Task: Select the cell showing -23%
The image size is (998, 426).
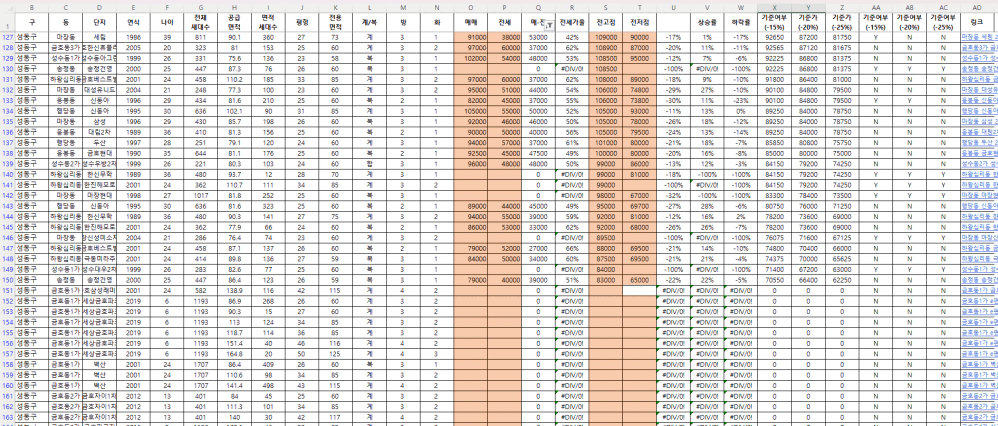Action: [x=740, y=100]
